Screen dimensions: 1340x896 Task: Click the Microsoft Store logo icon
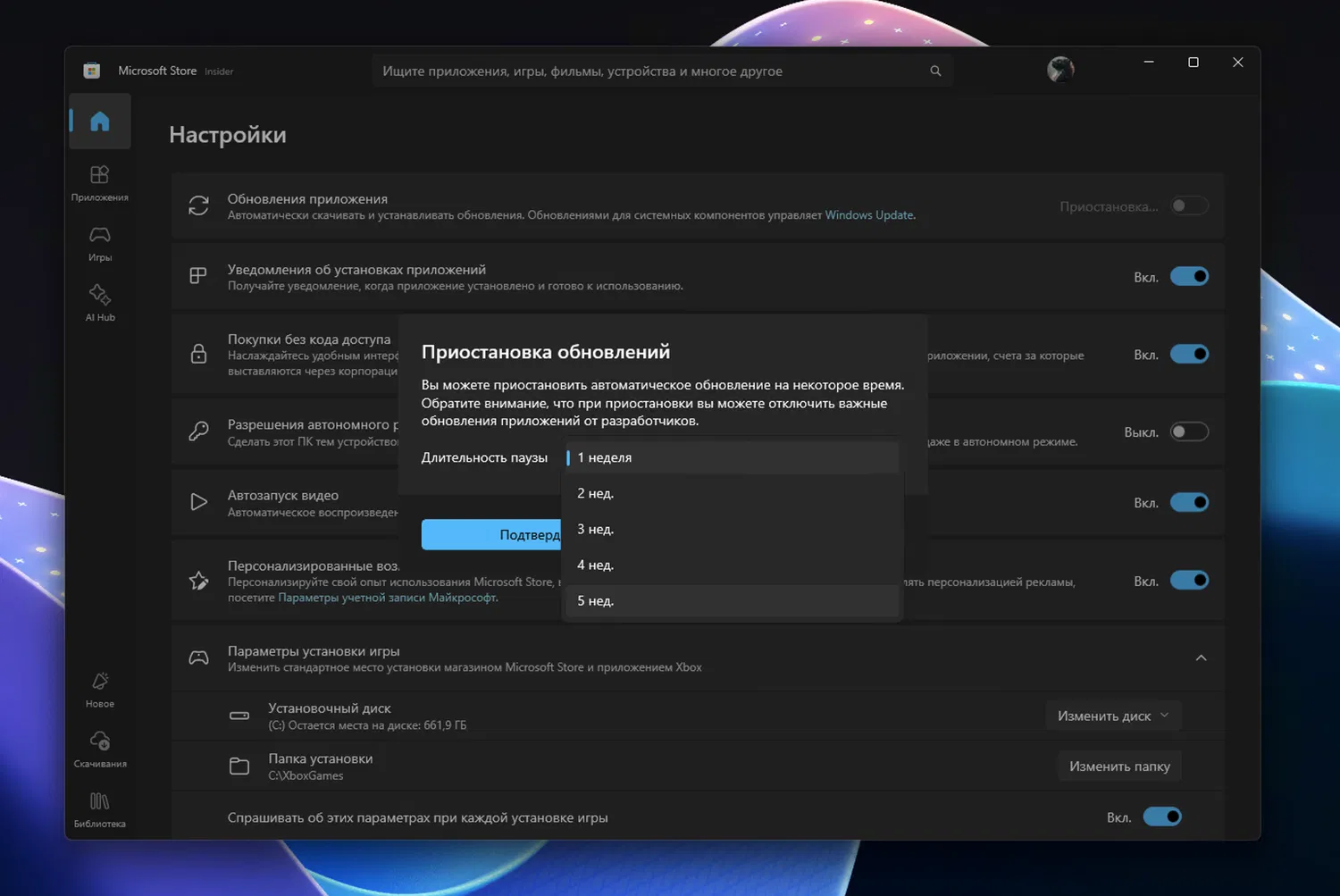(91, 71)
